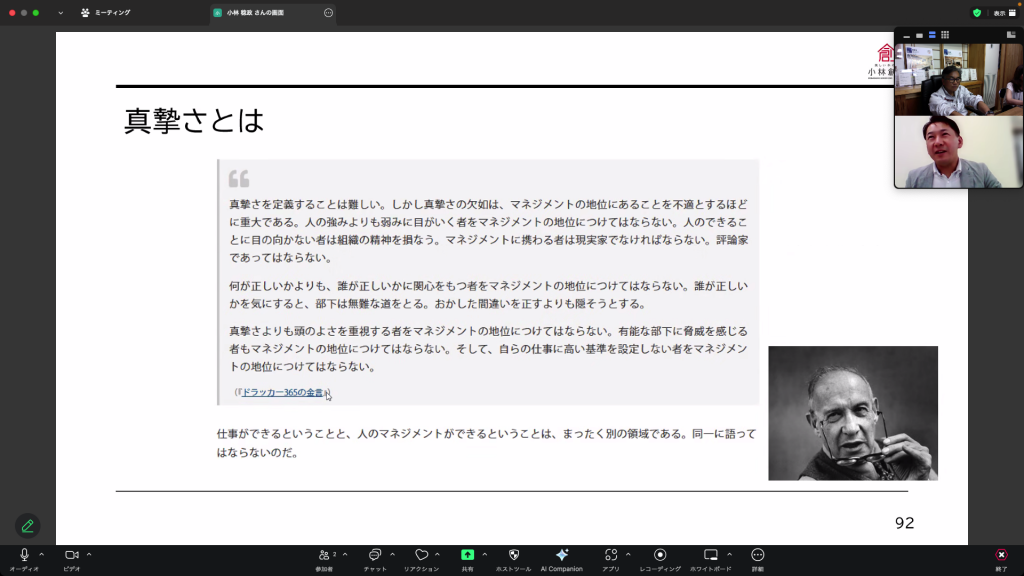The image size is (1024, 576).
Task: Open the annotation pencil tool
Action: 27,525
